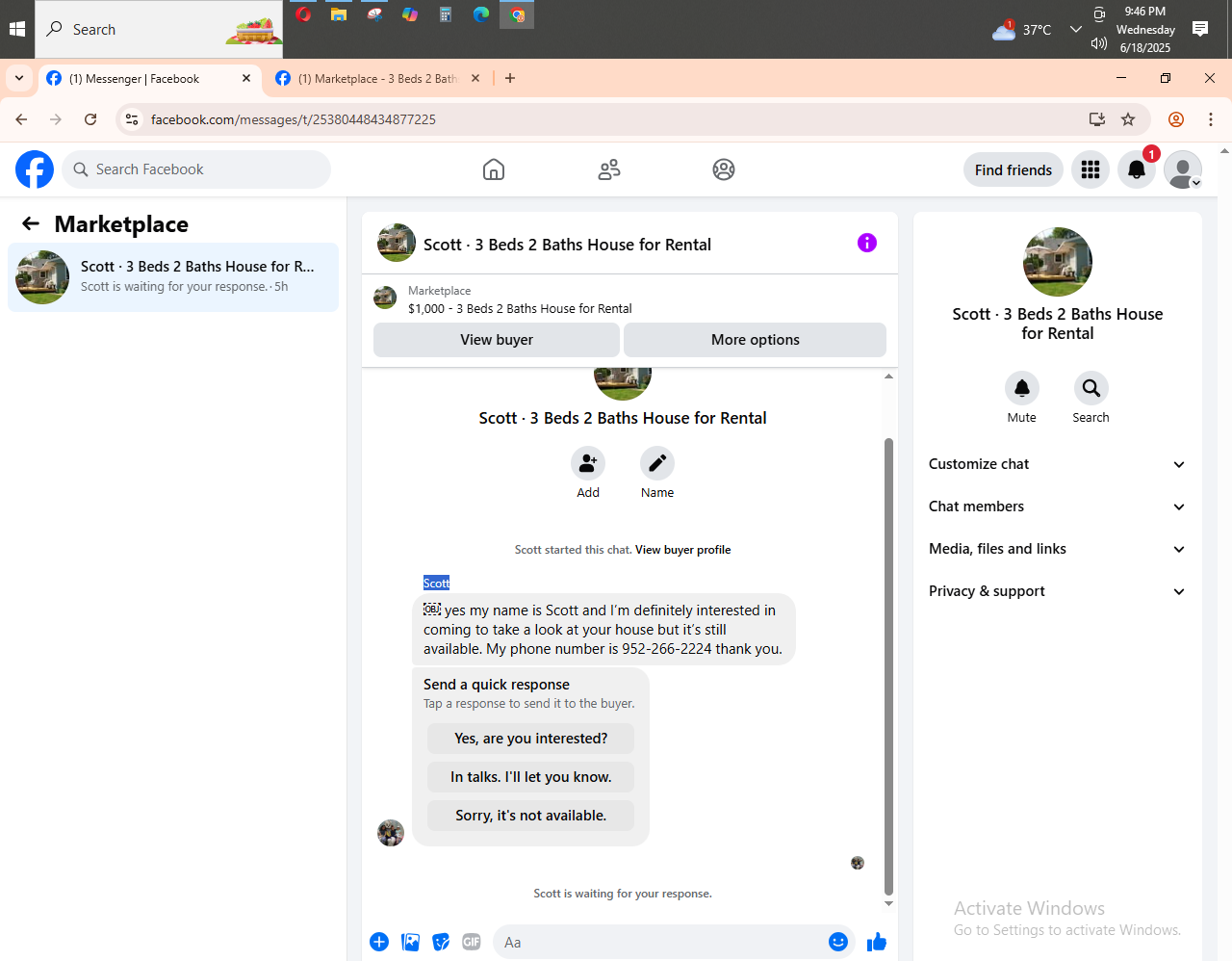Send quick response 'Yes, are you interested?'
1232x961 pixels.
click(531, 739)
